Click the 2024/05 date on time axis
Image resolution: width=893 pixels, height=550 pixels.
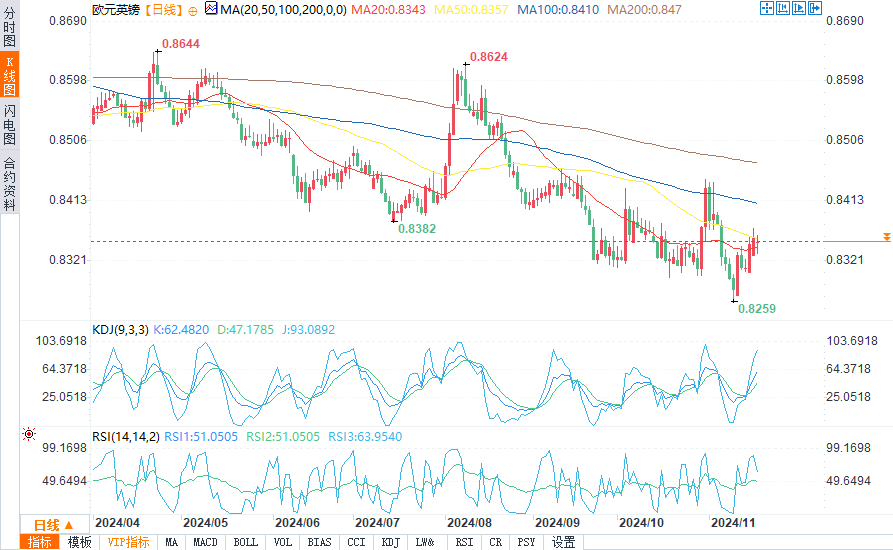(206, 523)
